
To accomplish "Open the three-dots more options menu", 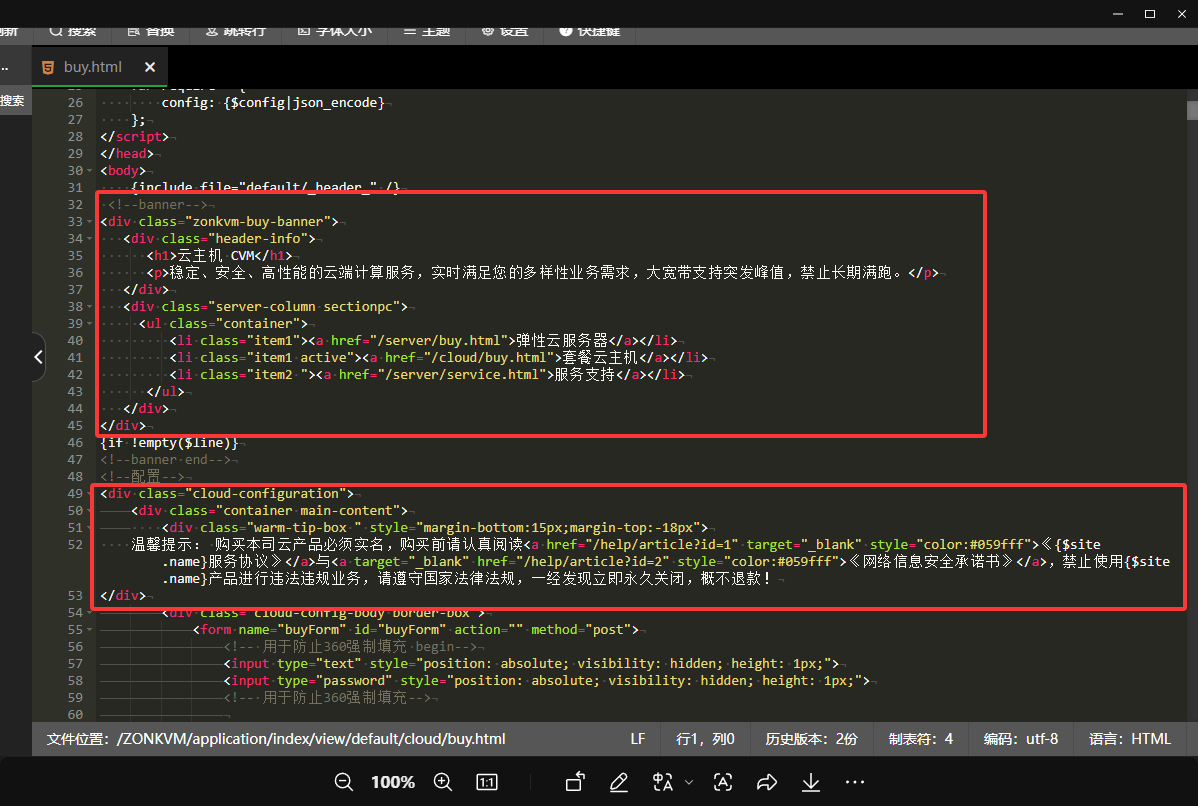I will [x=855, y=782].
